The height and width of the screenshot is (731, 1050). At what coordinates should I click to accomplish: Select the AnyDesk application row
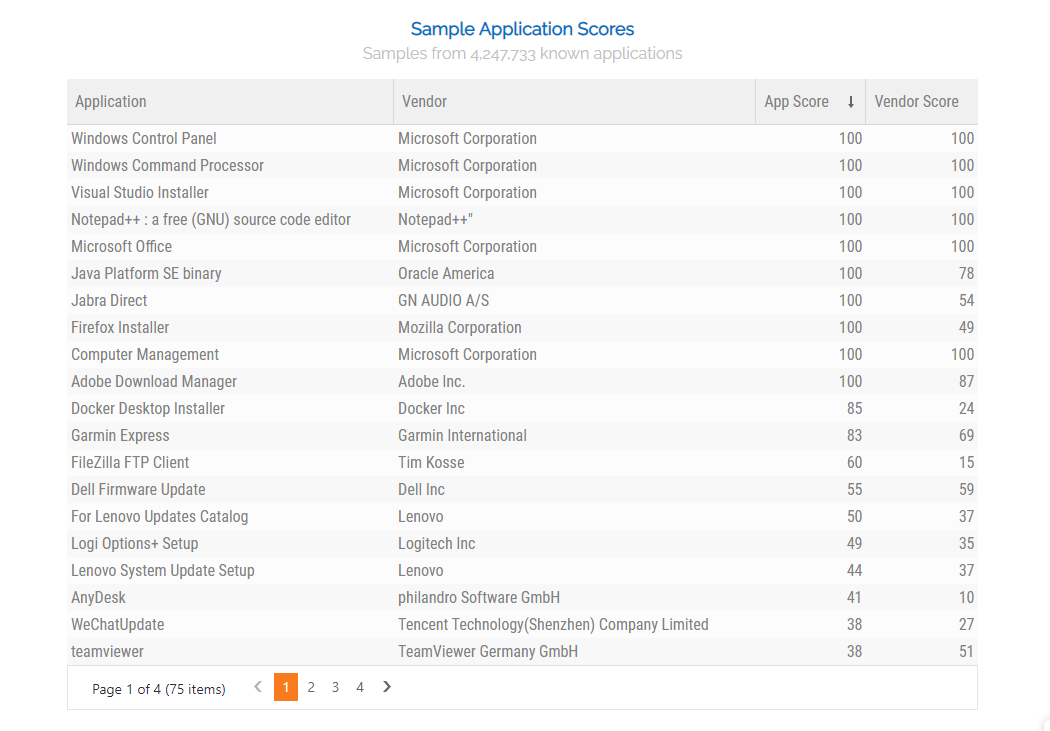pyautogui.click(x=98, y=598)
